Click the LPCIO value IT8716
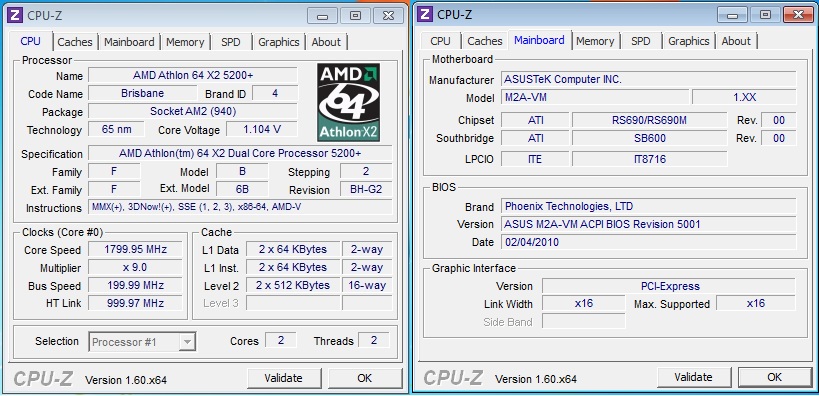Image resolution: width=819 pixels, height=396 pixels. [649, 159]
